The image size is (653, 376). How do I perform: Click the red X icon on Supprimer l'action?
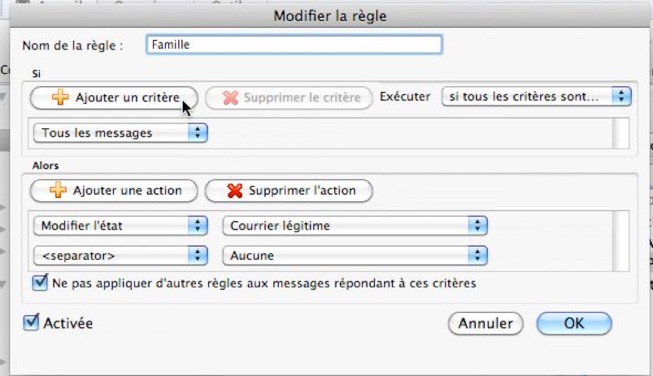tap(235, 191)
